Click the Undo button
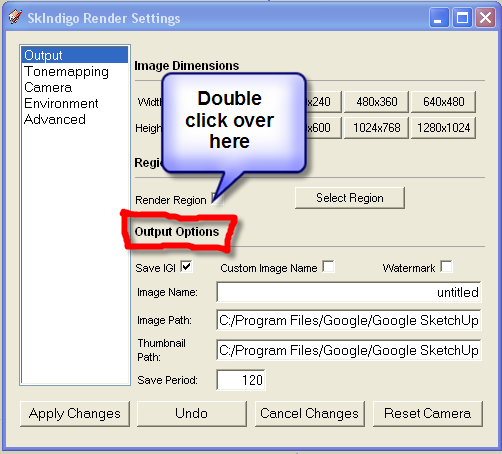 (192, 414)
